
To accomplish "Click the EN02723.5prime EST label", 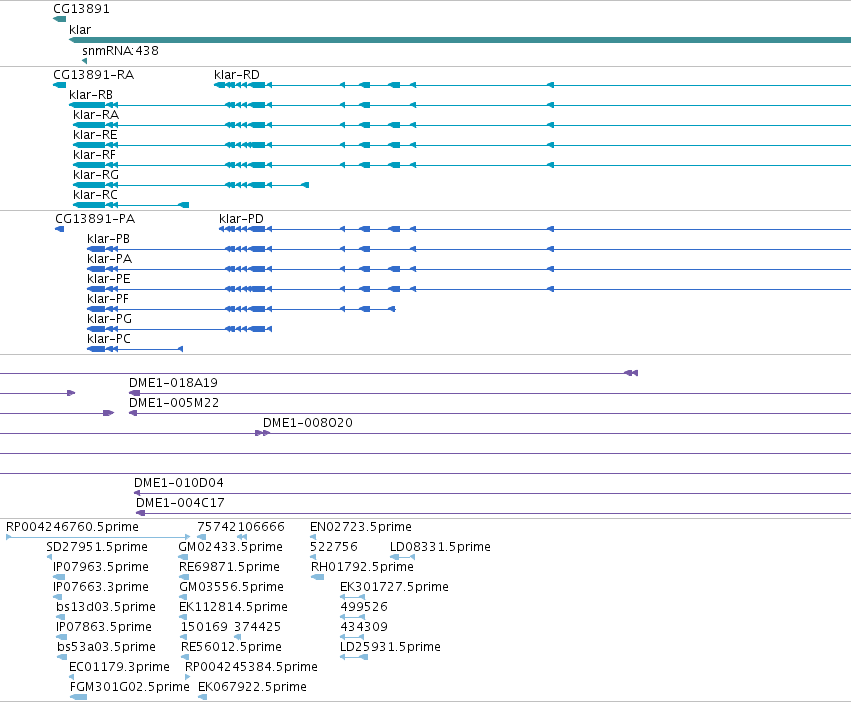I will pyautogui.click(x=360, y=527).
